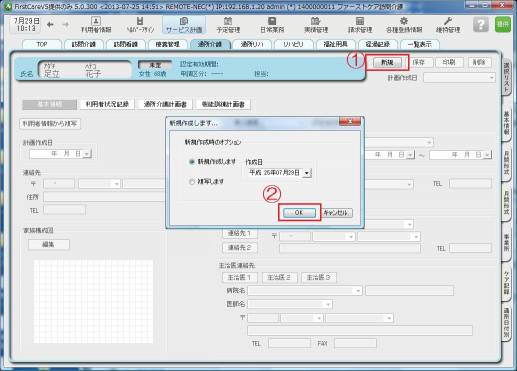Switch to the TOP tab

tap(42, 44)
